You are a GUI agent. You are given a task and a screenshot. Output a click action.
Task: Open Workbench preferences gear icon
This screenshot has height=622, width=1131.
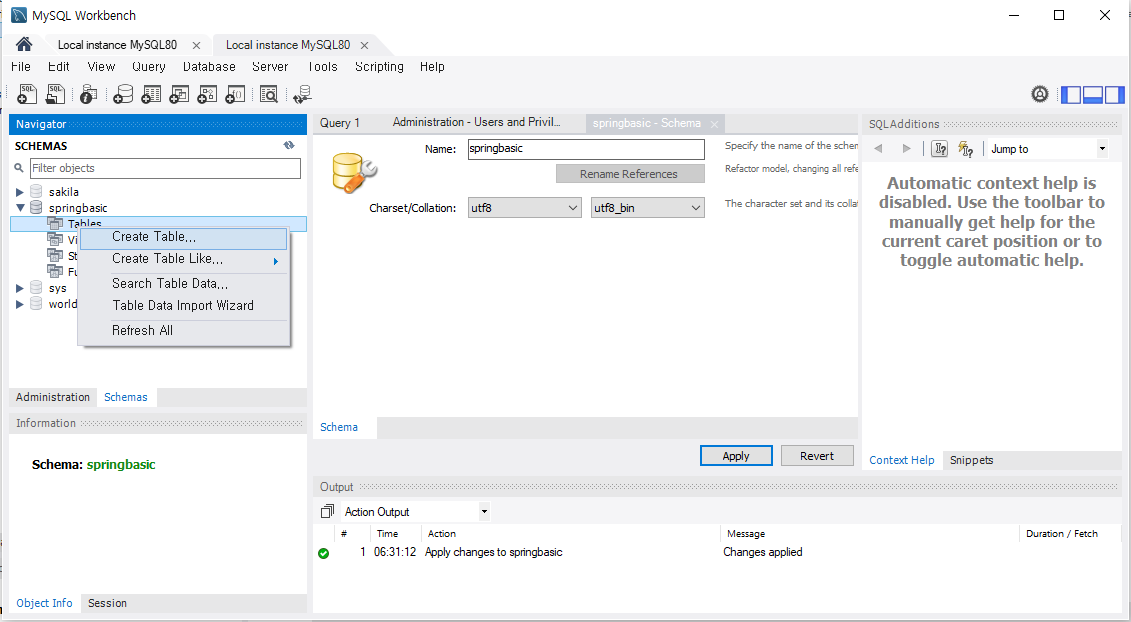click(1039, 94)
